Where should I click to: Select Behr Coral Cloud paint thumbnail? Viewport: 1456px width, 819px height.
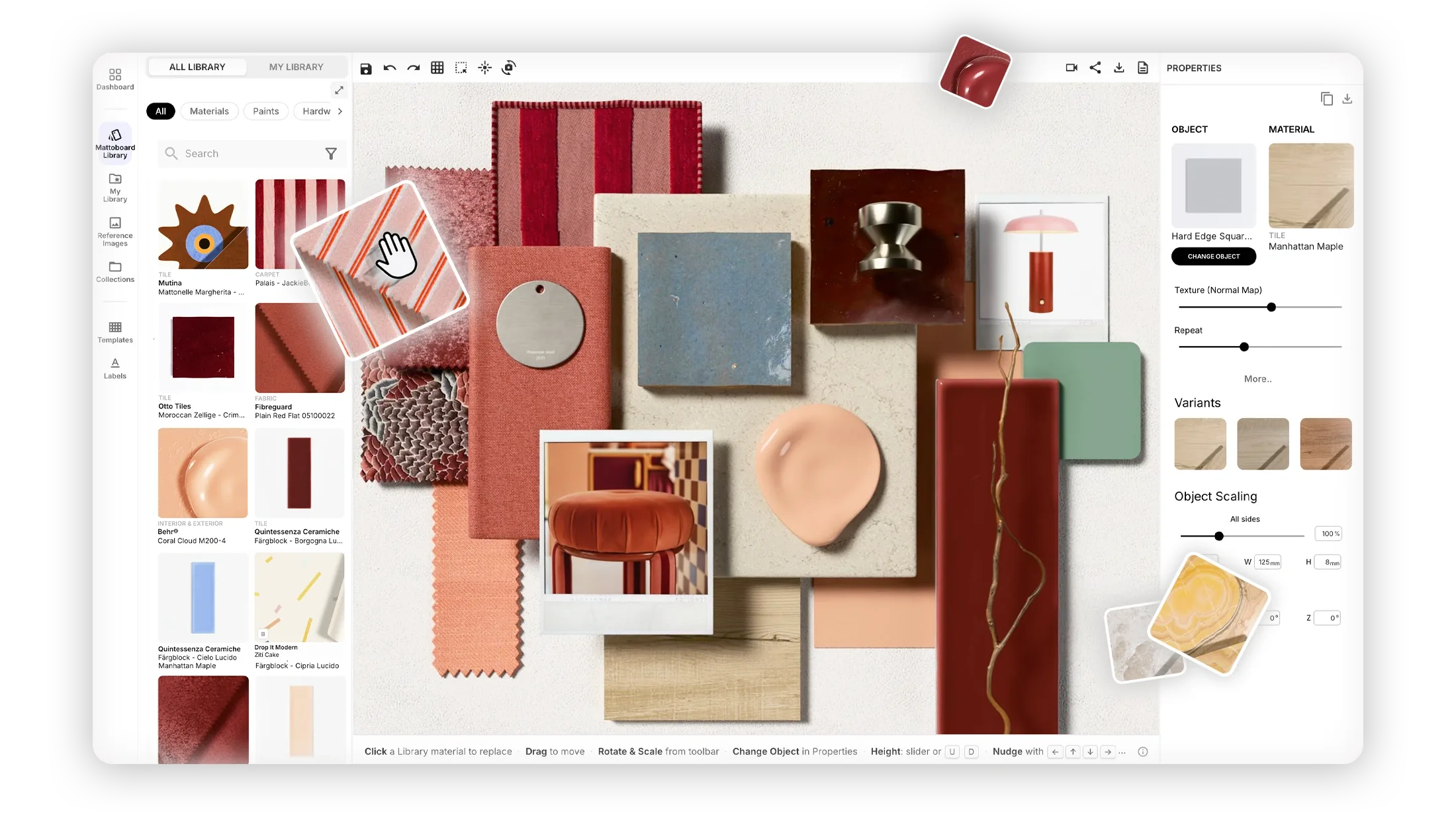[203, 473]
